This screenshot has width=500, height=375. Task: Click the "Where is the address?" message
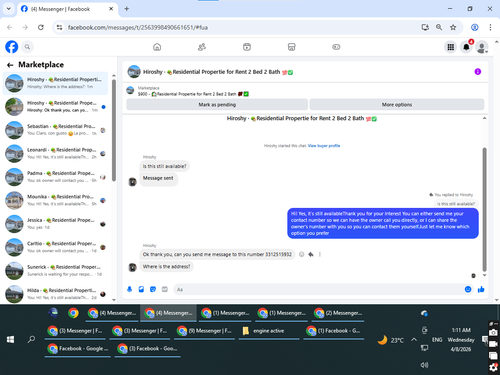pos(166,267)
